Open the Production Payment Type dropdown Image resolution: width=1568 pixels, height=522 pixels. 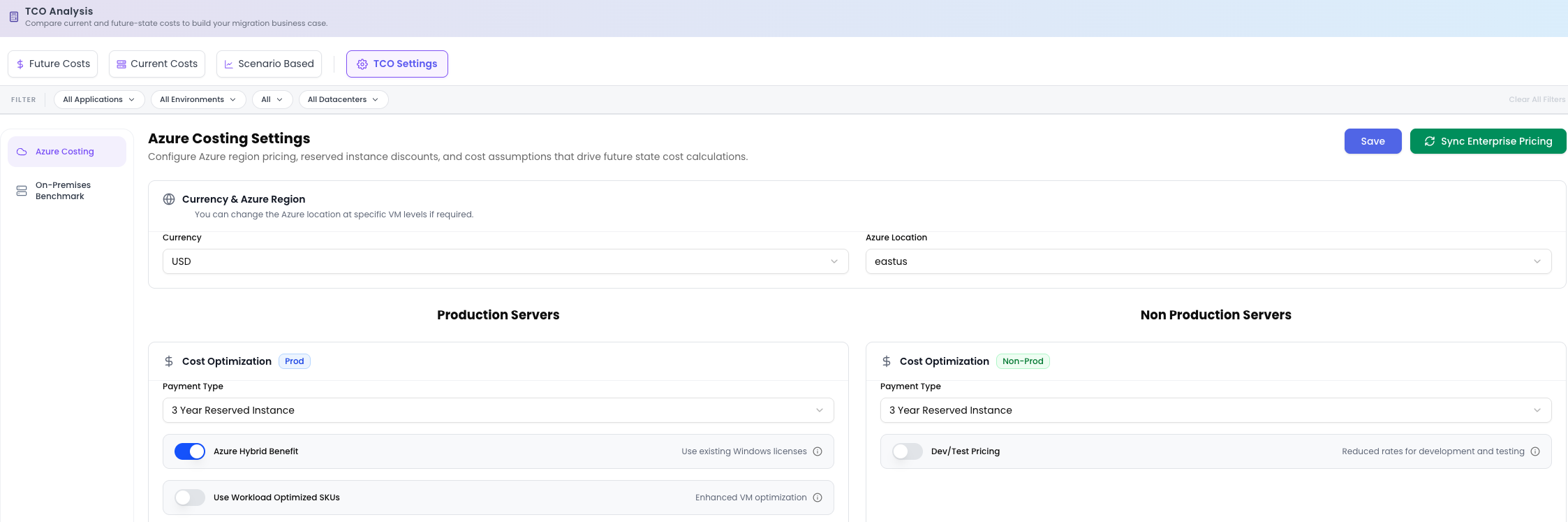click(498, 410)
